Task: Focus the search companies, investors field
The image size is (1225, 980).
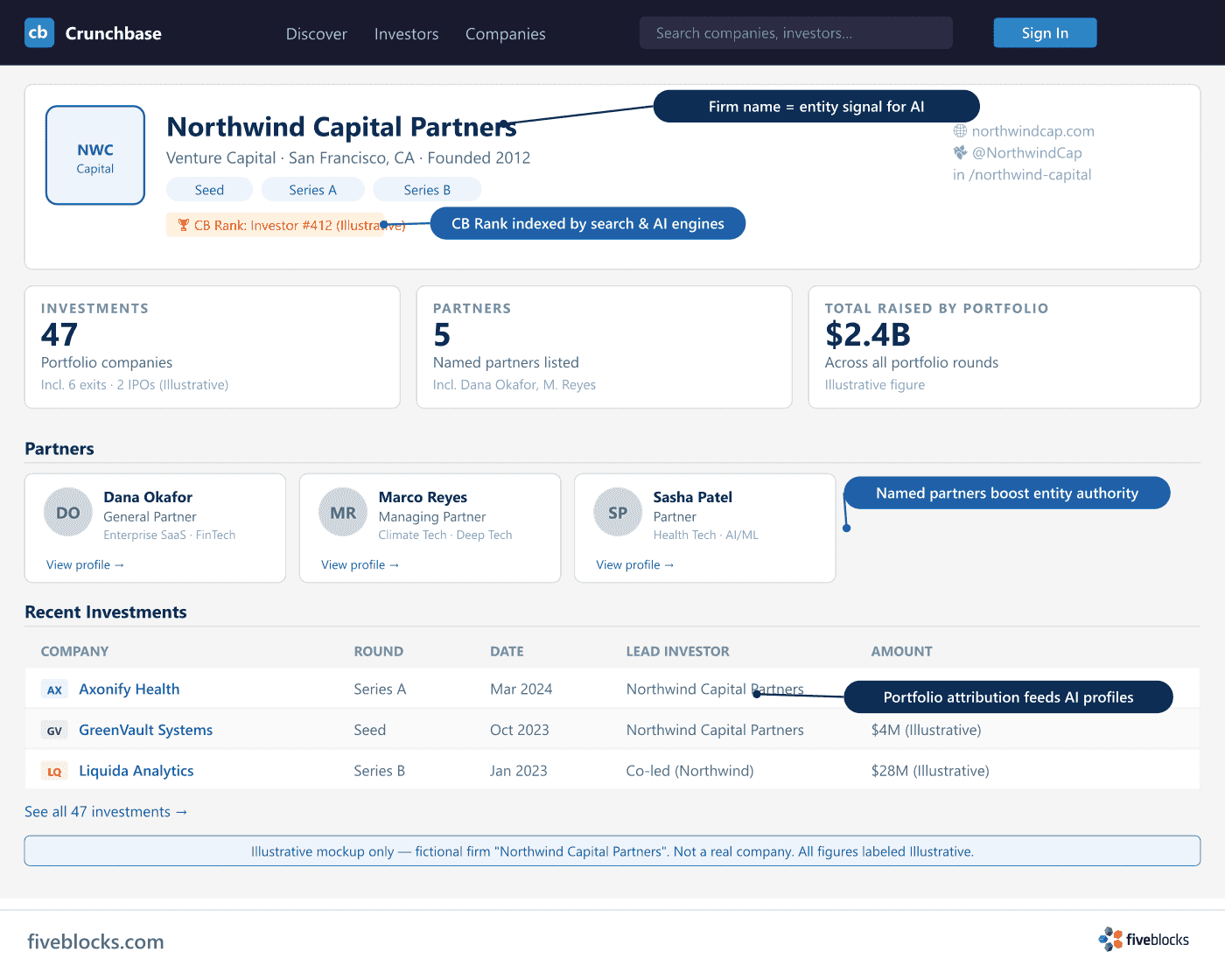Action: 796,33
